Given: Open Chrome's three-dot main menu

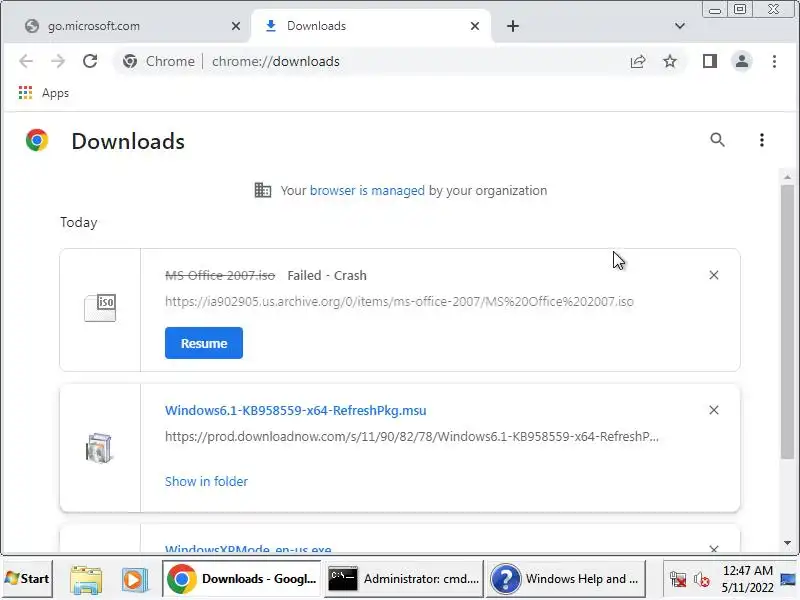Looking at the screenshot, I should [774, 61].
